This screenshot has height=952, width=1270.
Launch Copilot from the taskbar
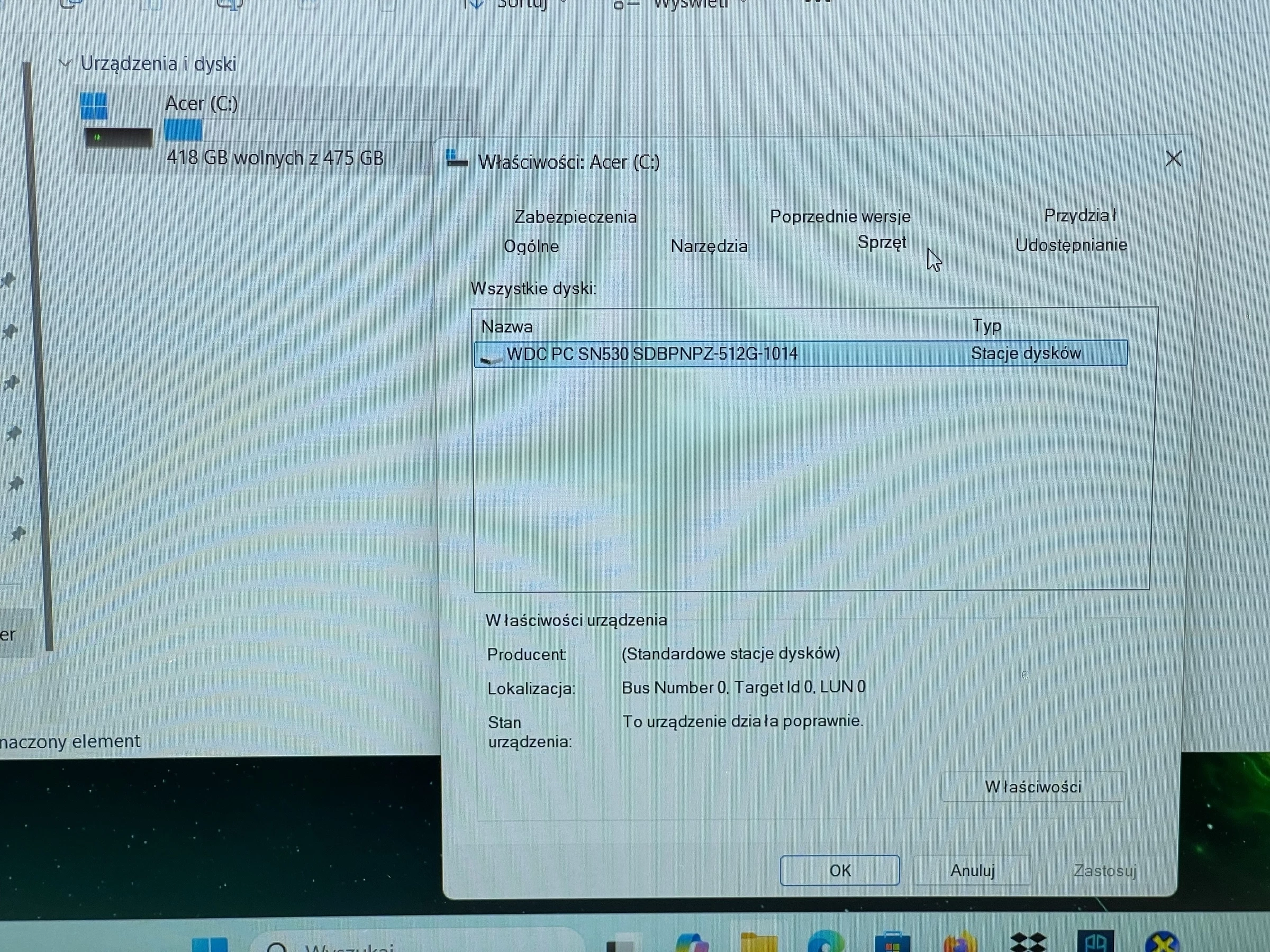click(693, 943)
